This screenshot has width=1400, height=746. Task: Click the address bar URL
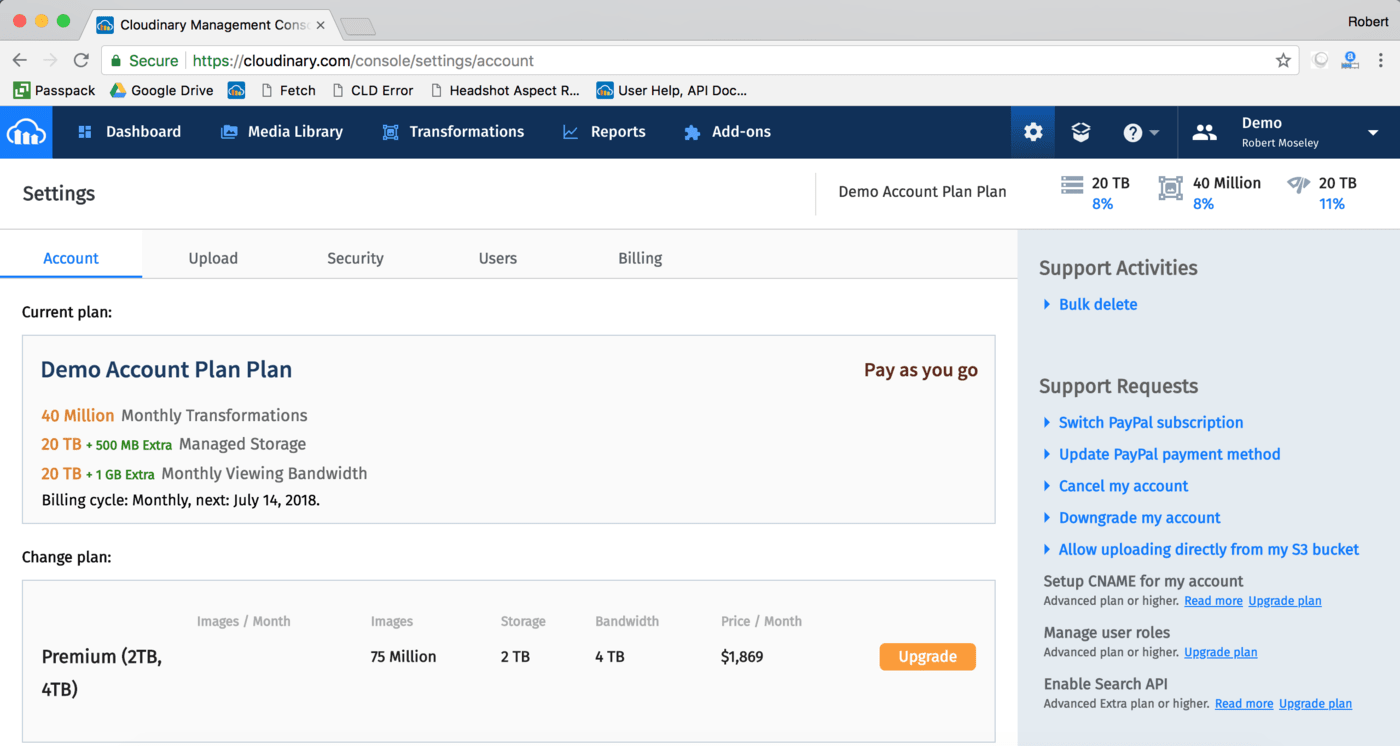(x=363, y=61)
